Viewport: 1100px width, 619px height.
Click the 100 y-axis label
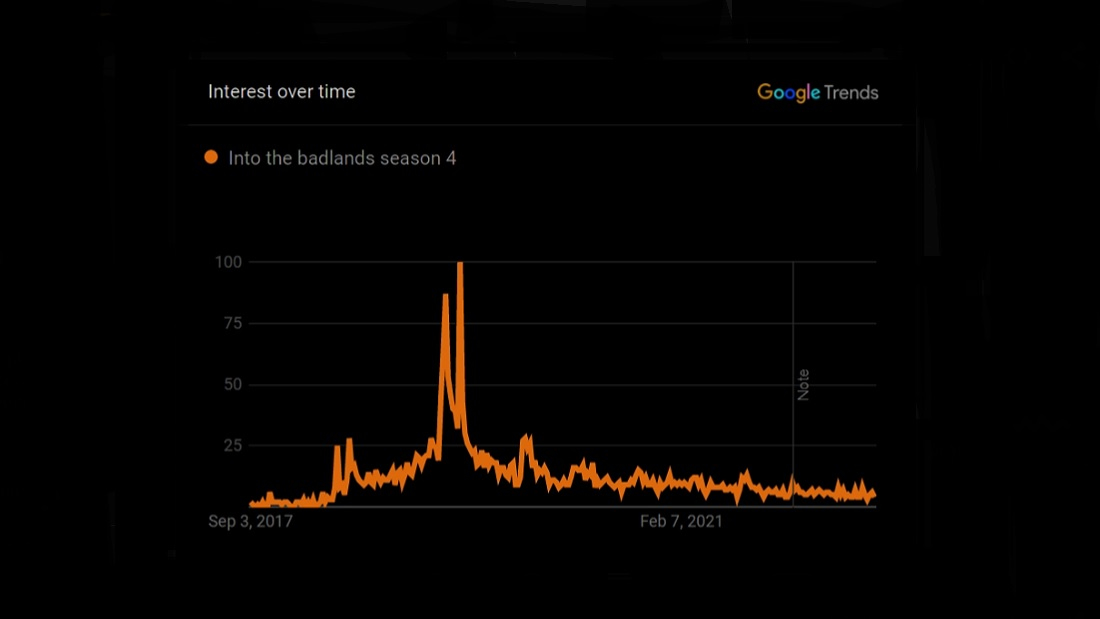pos(228,262)
